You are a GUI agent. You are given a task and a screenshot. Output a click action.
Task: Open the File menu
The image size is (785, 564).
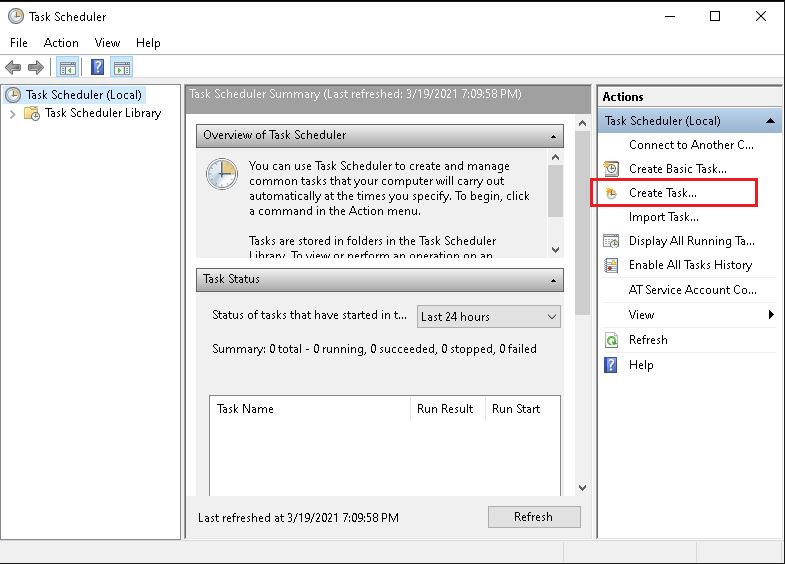[x=19, y=43]
